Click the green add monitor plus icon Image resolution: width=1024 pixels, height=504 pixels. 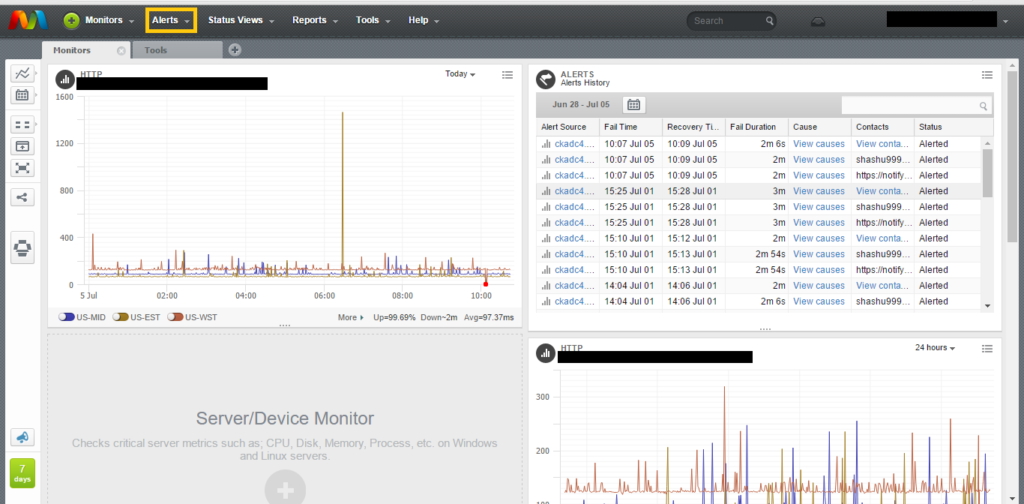(x=71, y=20)
